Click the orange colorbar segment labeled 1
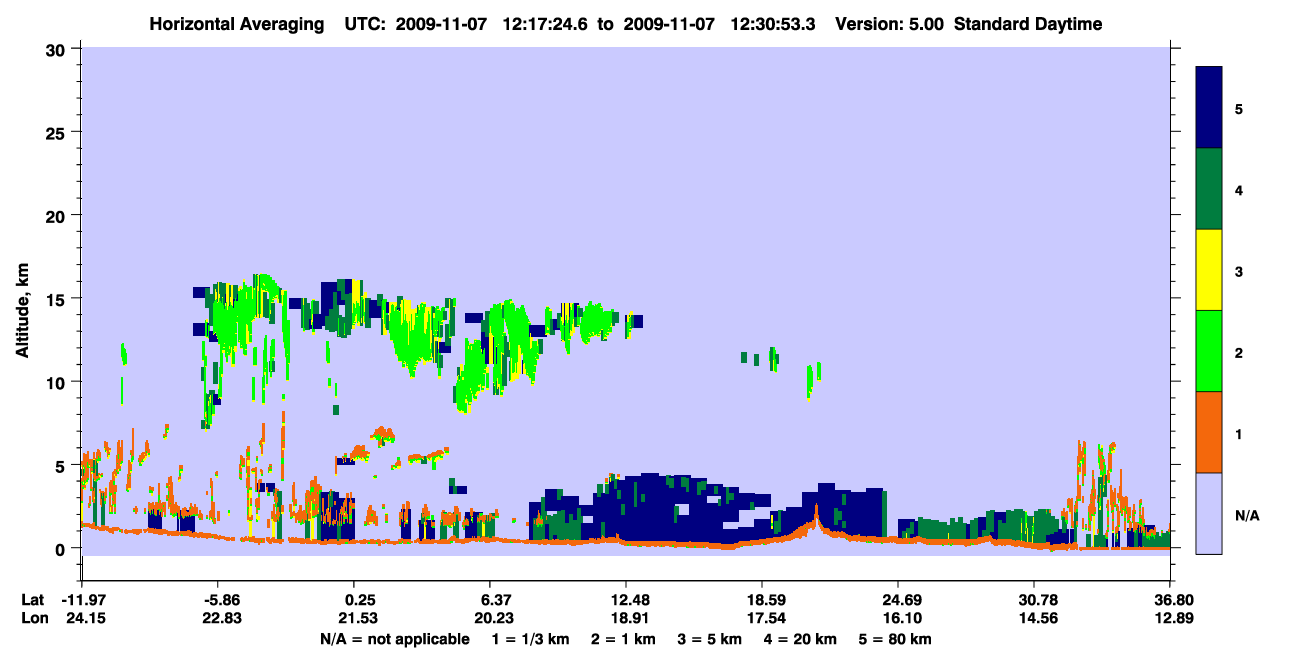1300x667 pixels. tap(1209, 432)
